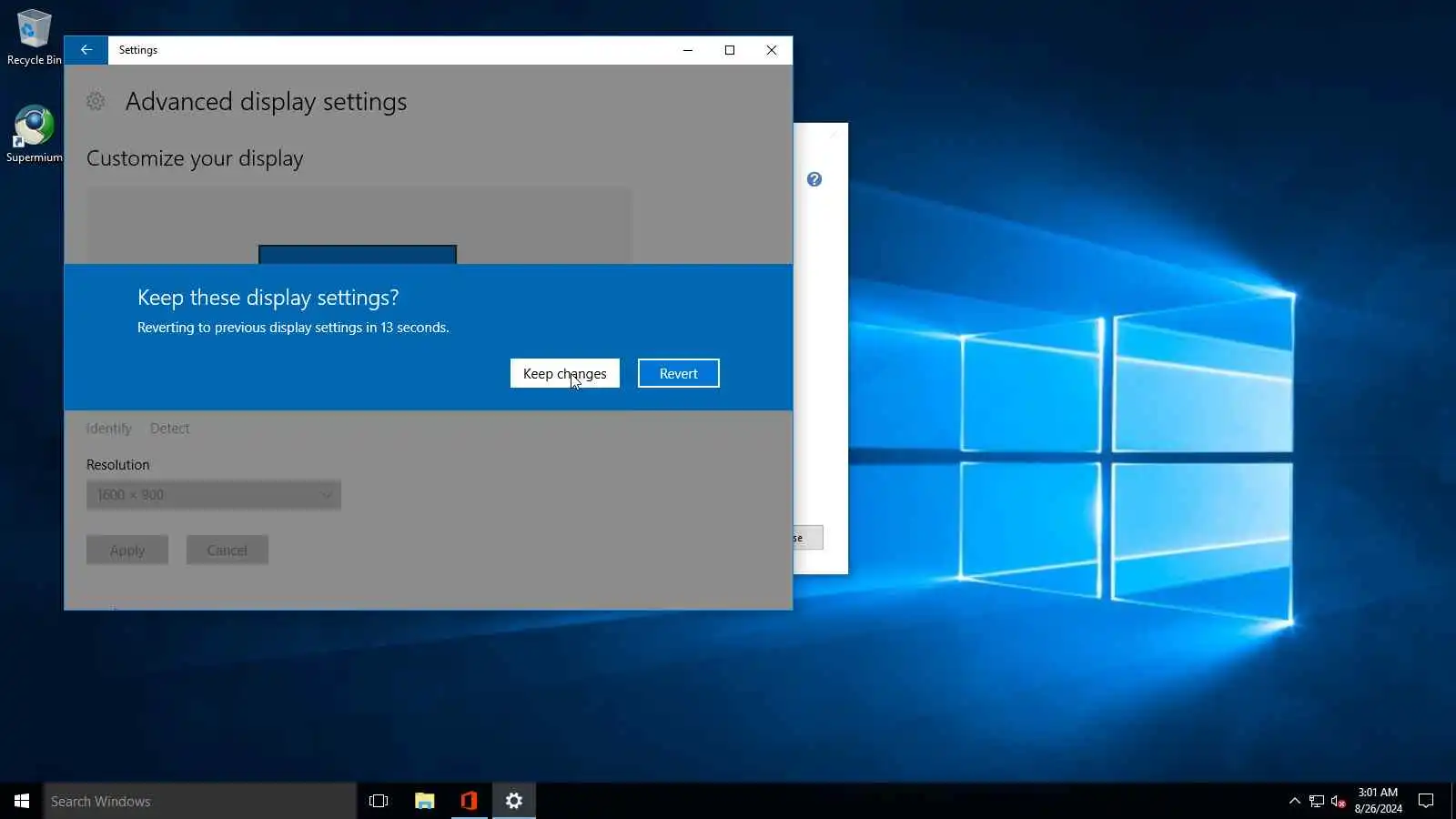Click Search Windows box on taskbar
Viewport: 1456px width, 819px height.
pos(200,801)
